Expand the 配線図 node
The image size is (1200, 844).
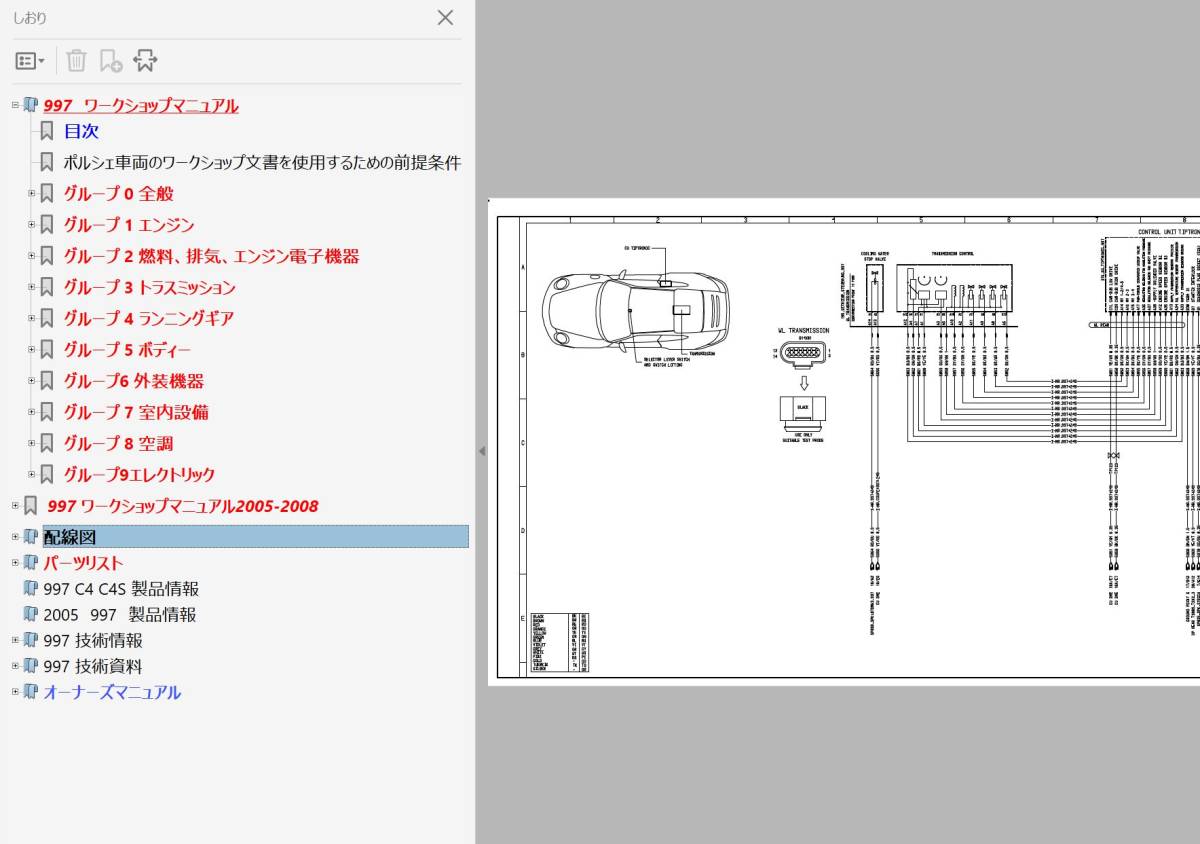15,537
